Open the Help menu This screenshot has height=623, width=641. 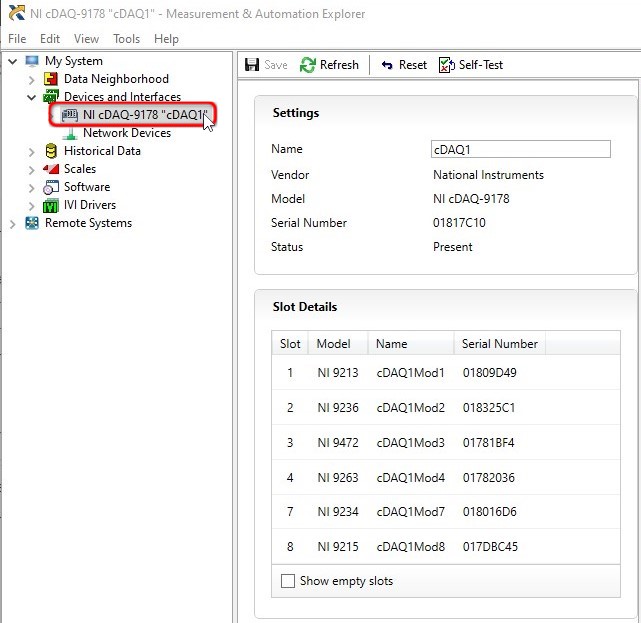[x=166, y=39]
